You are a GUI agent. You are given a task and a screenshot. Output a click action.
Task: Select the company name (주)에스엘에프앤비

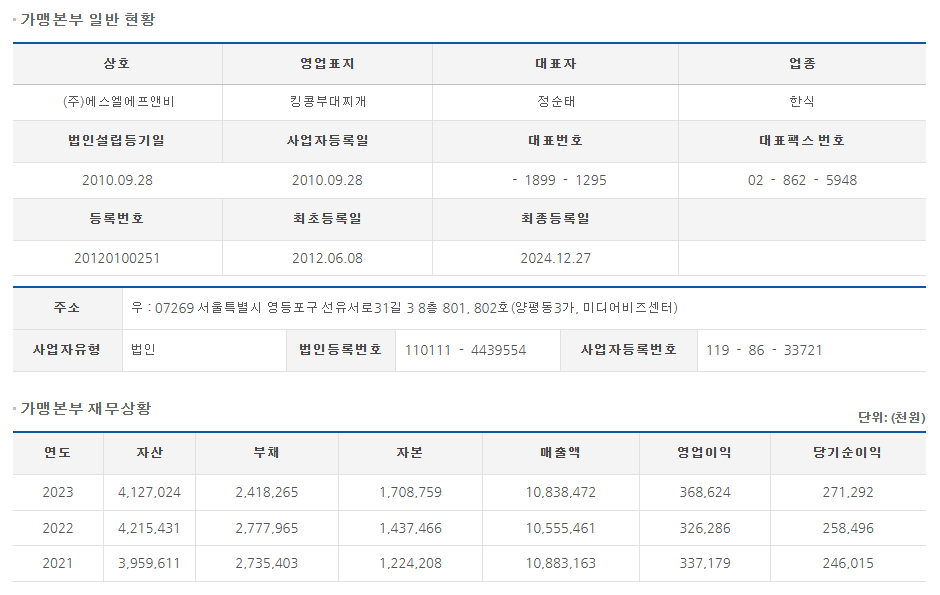(118, 101)
